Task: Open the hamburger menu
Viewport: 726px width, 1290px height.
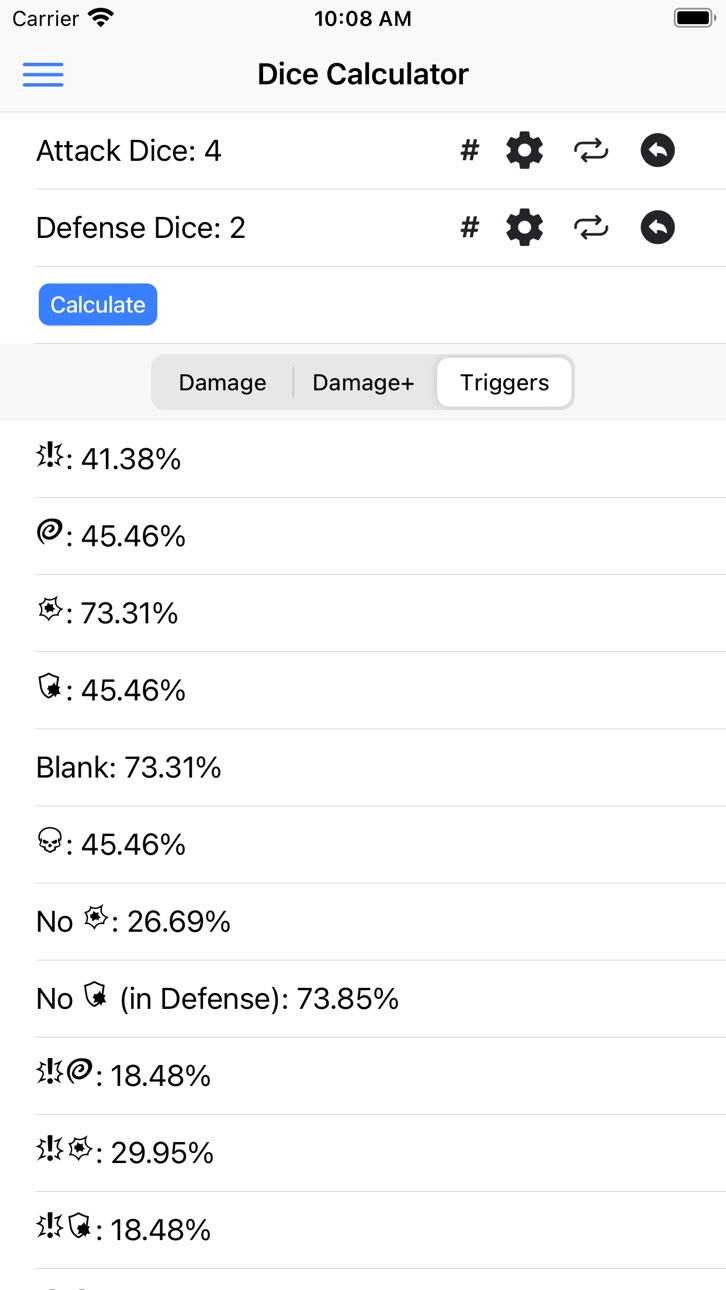Action: click(43, 74)
